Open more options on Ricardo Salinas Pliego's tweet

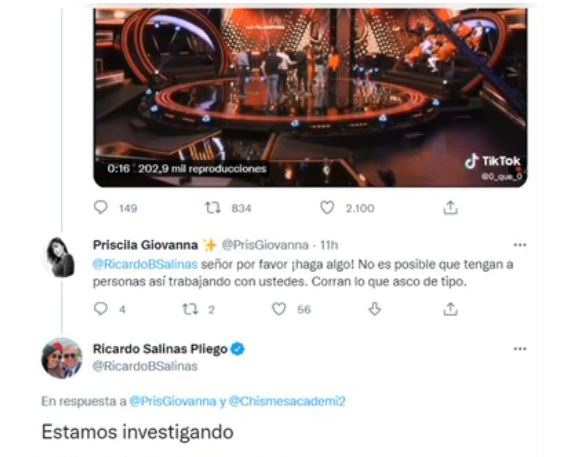[x=520, y=349]
